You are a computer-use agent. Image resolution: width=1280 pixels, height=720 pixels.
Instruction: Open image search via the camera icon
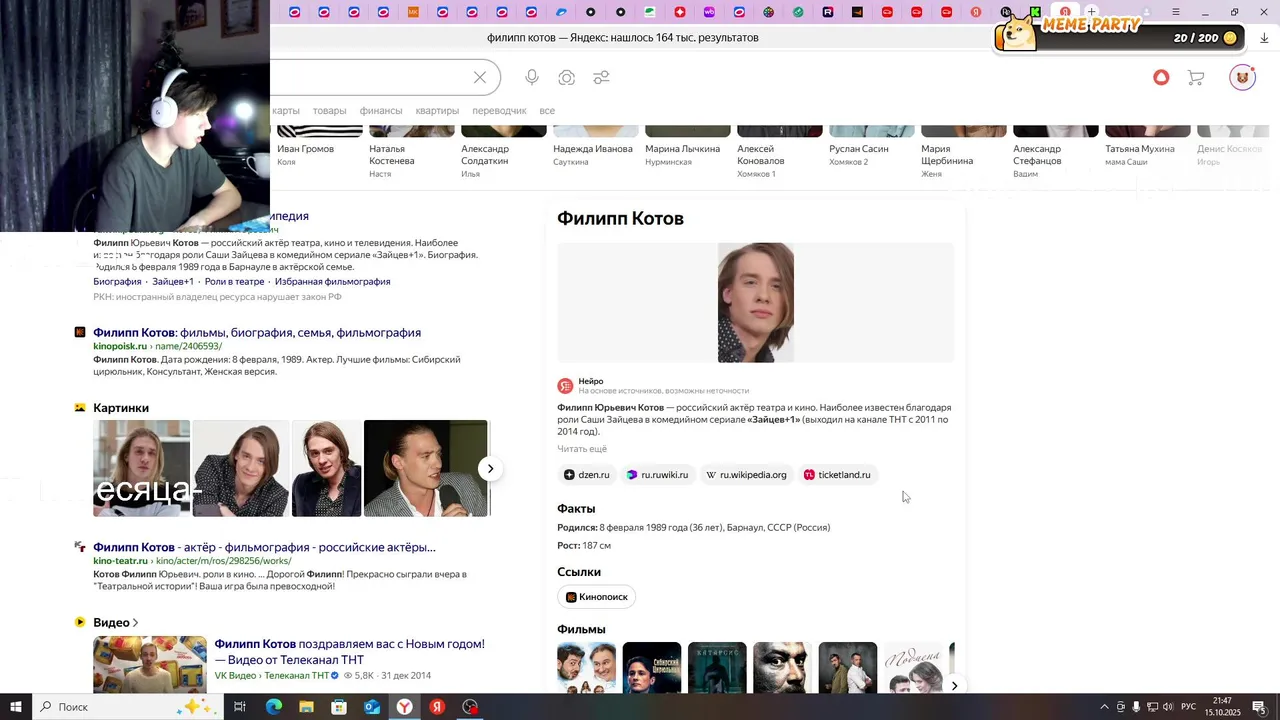pos(567,78)
